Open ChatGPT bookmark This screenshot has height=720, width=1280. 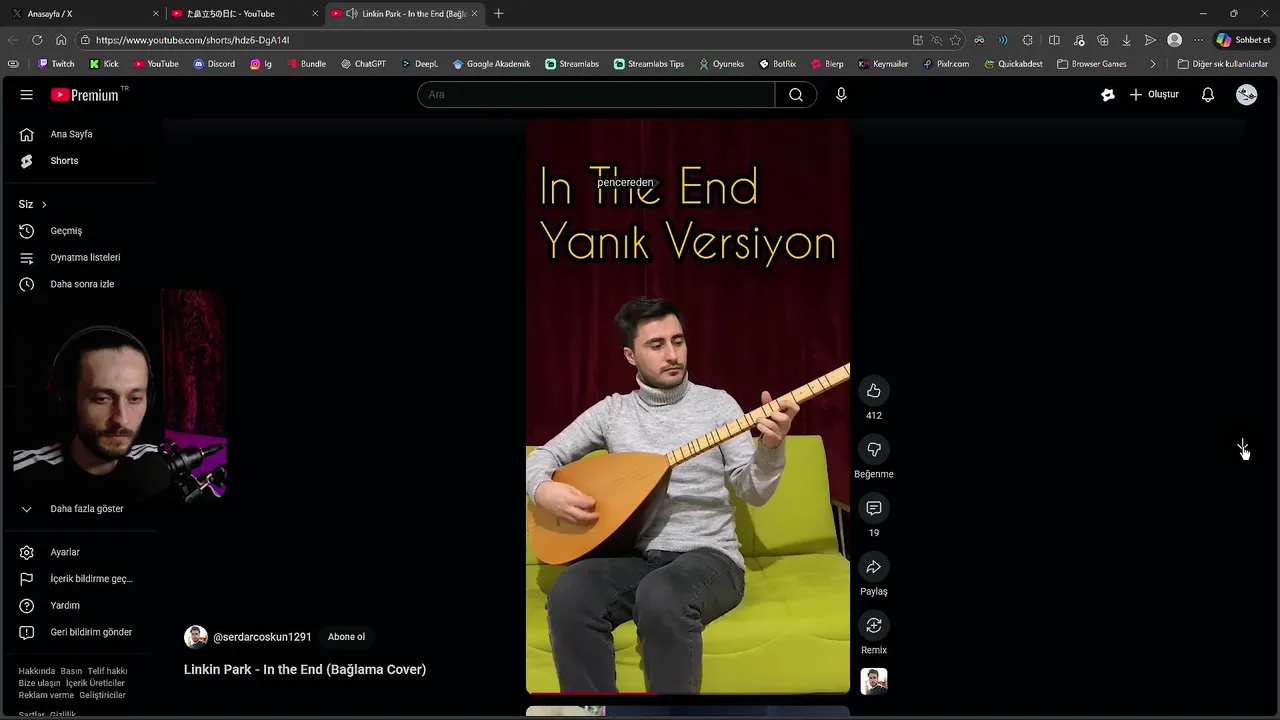(x=363, y=64)
